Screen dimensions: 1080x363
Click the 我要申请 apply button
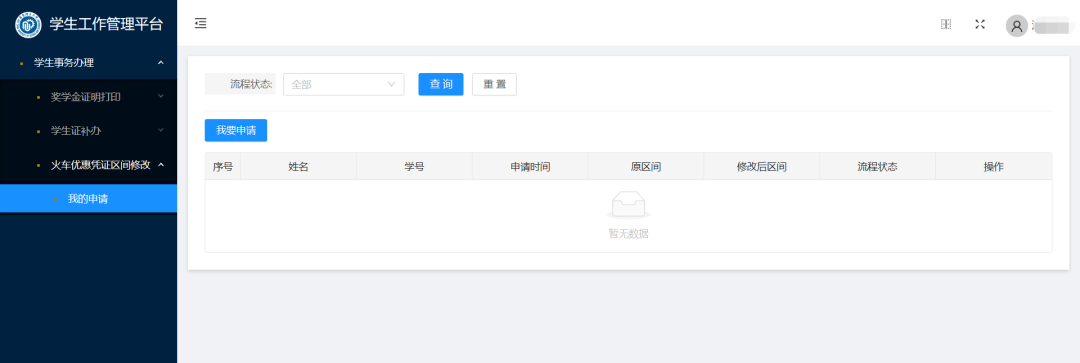(x=236, y=130)
